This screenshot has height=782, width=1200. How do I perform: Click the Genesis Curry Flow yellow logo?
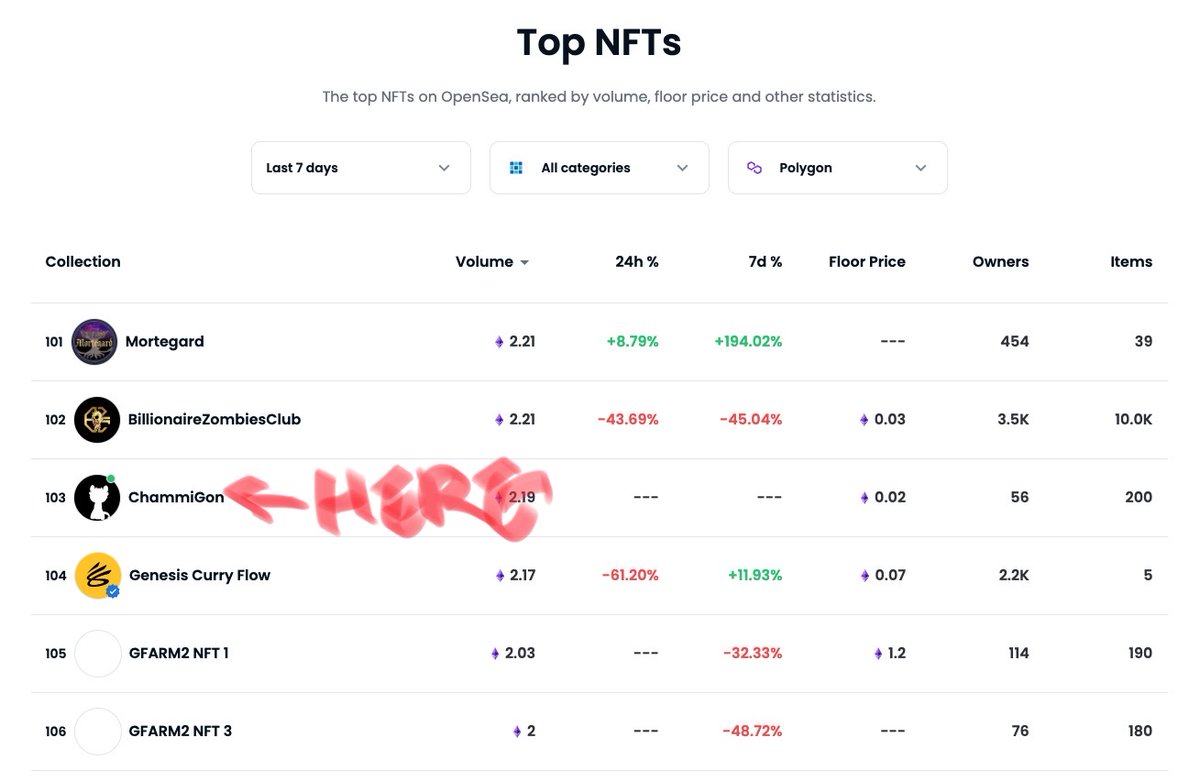[96, 575]
